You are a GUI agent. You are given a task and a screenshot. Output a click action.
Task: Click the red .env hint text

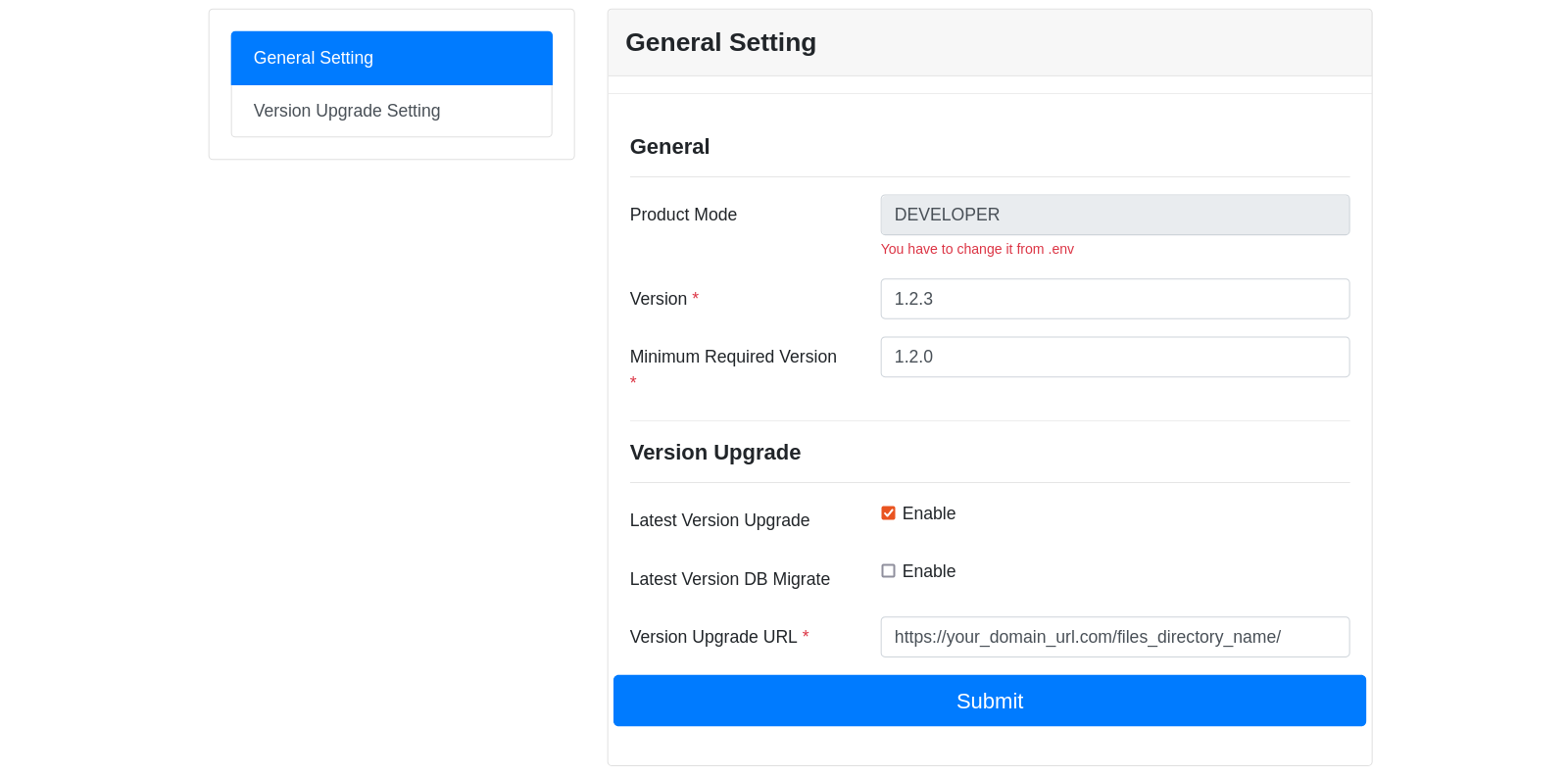pos(977,249)
